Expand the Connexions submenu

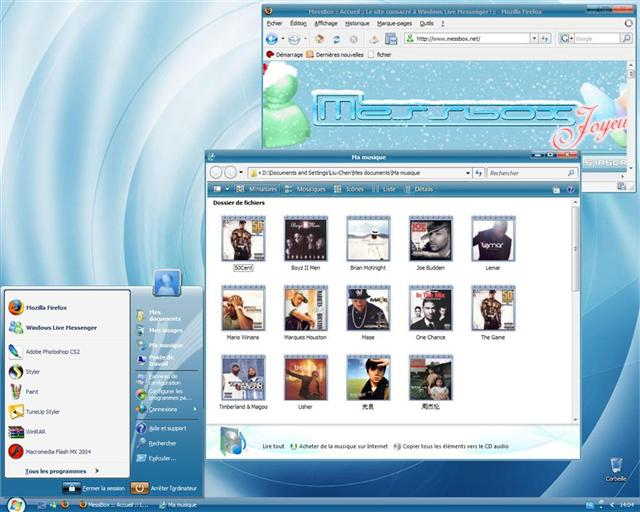tap(167, 409)
